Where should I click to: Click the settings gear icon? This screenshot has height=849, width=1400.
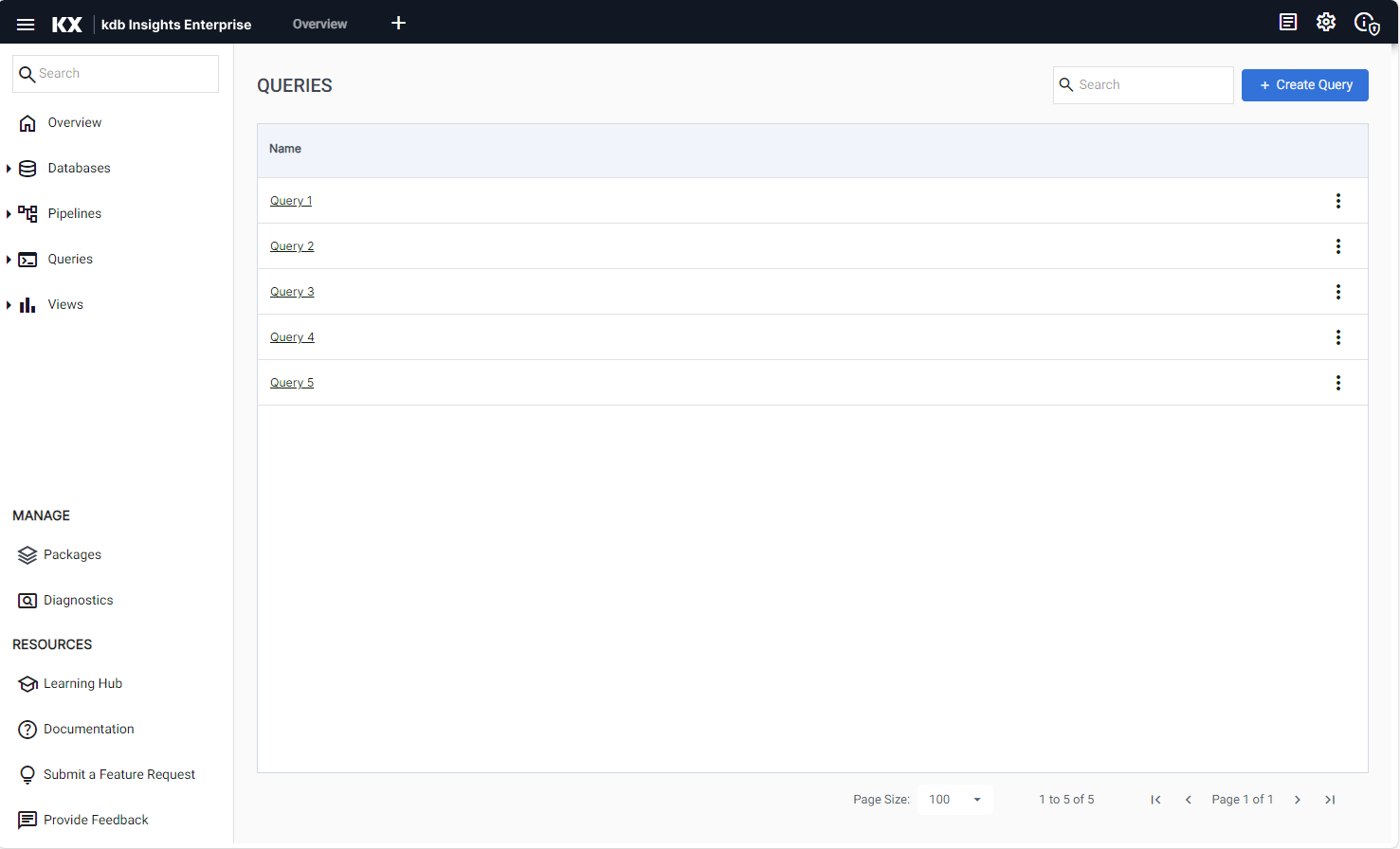point(1325,23)
